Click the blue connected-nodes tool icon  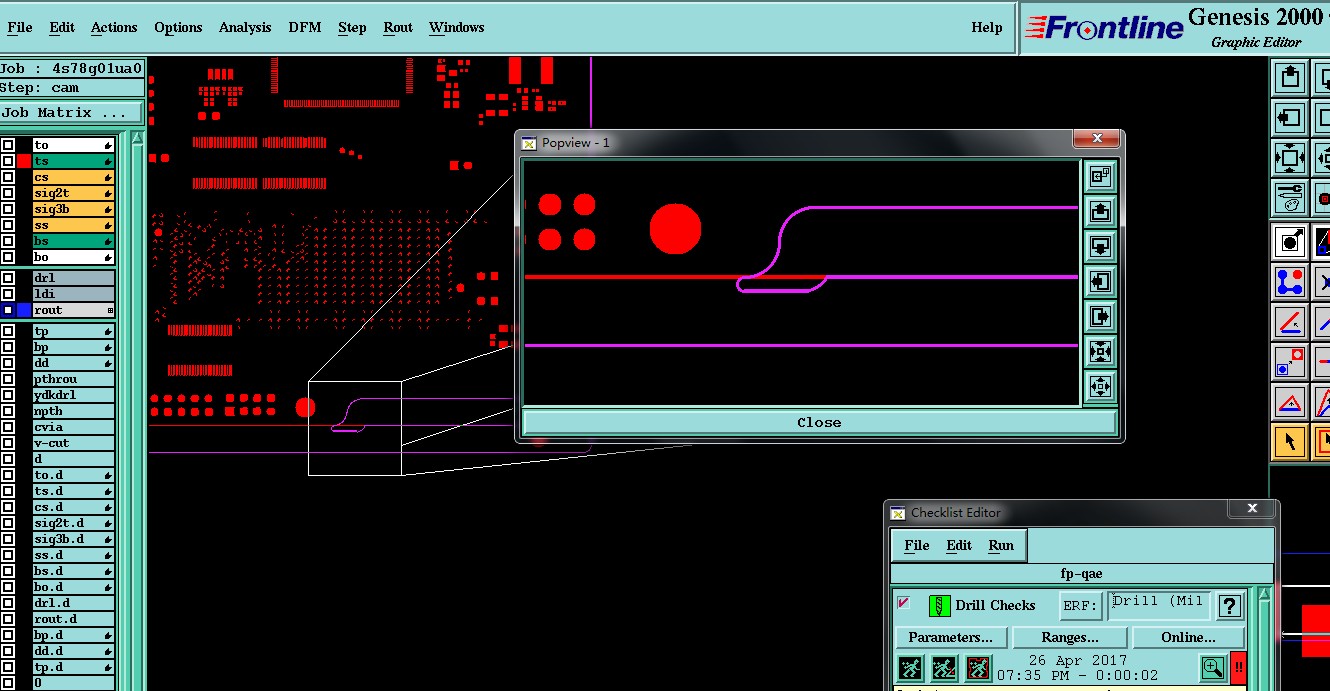1289,282
